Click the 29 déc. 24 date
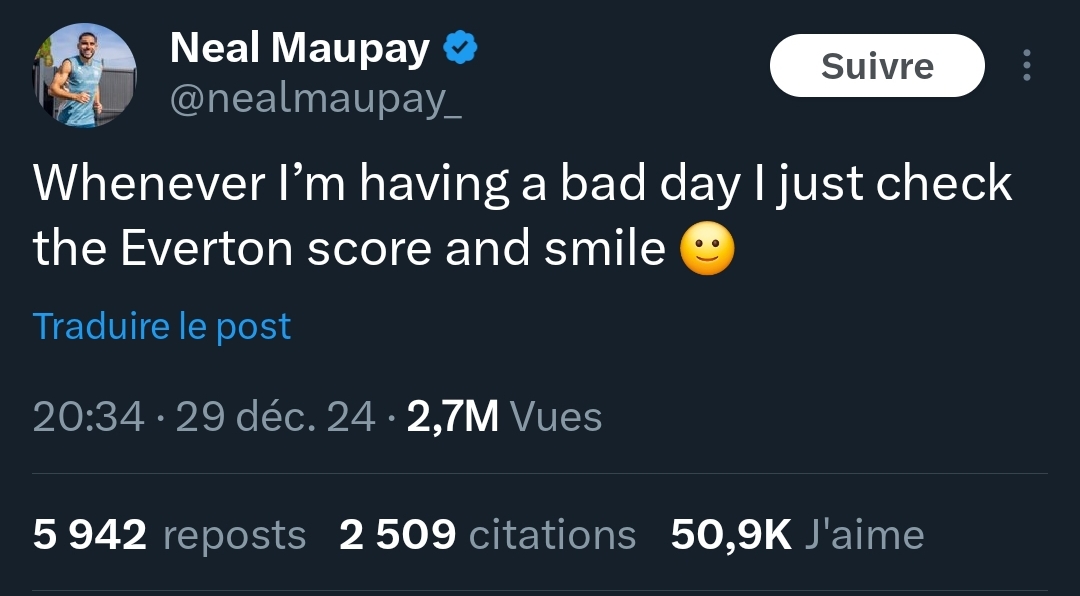1080x596 pixels. click(x=276, y=416)
